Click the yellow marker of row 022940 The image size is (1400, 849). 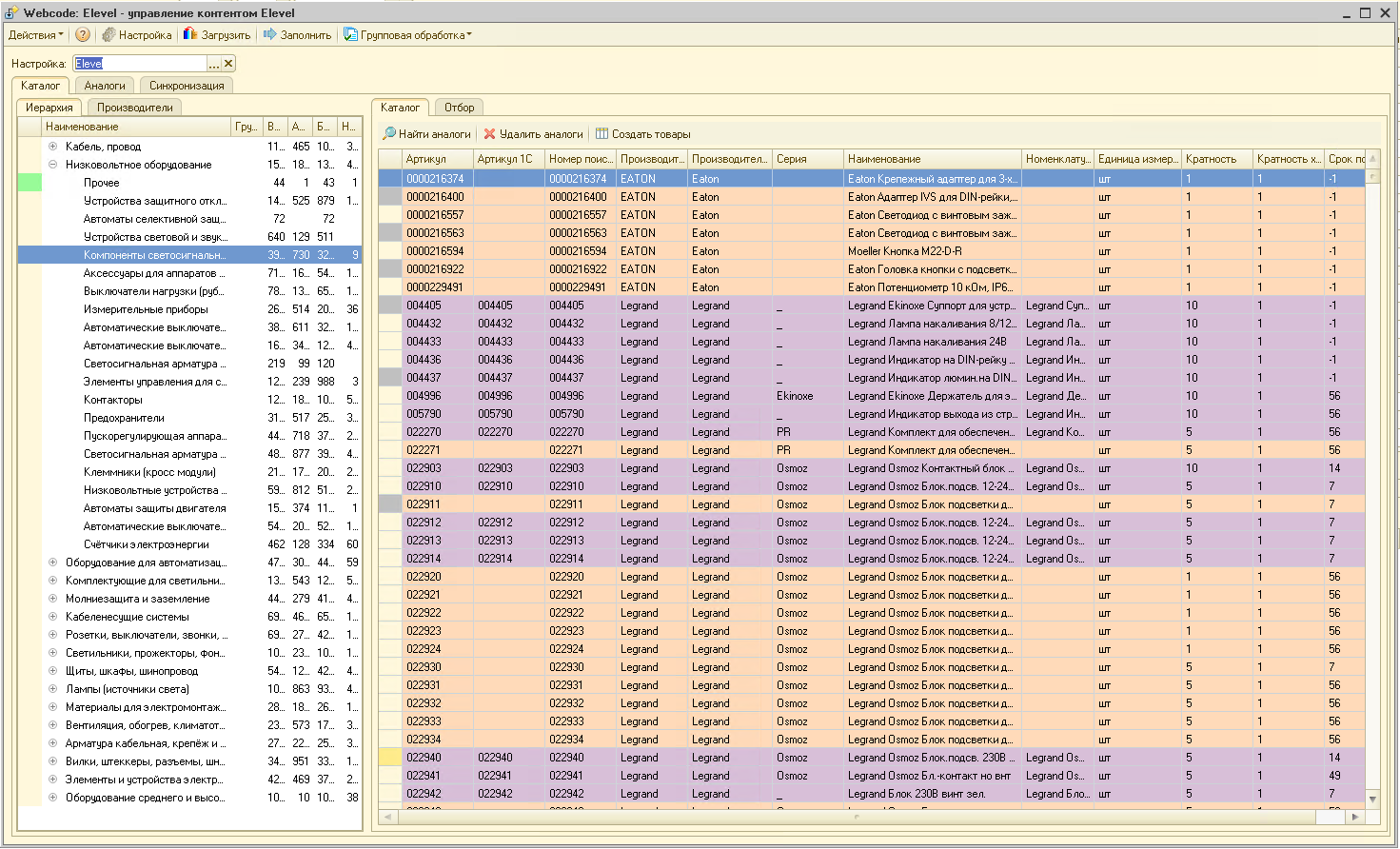click(x=390, y=758)
